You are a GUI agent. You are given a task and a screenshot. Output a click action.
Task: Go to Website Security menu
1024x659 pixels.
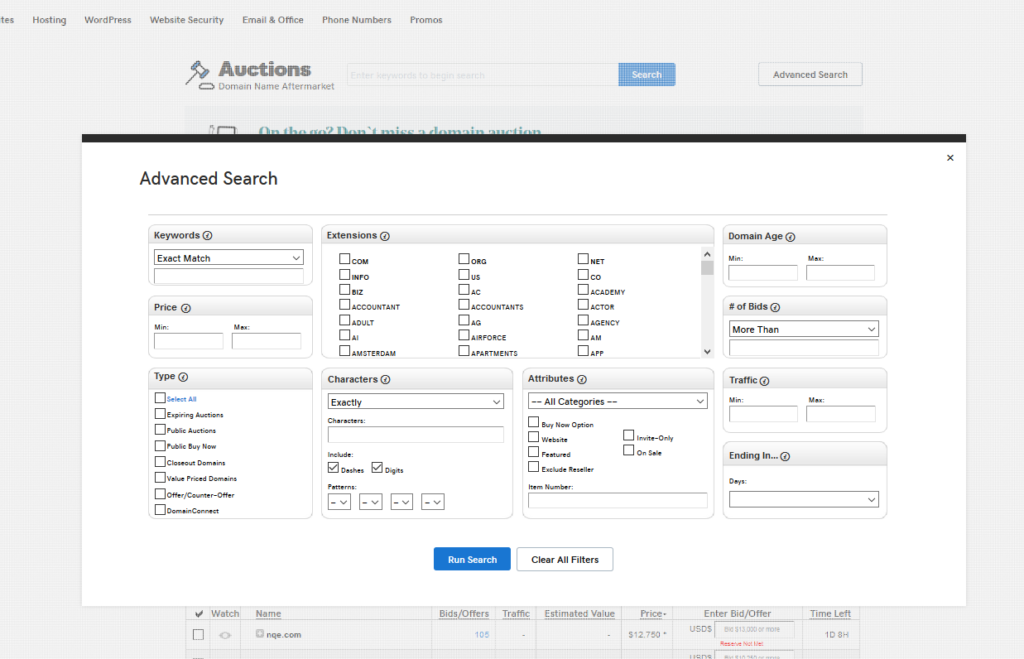(187, 20)
